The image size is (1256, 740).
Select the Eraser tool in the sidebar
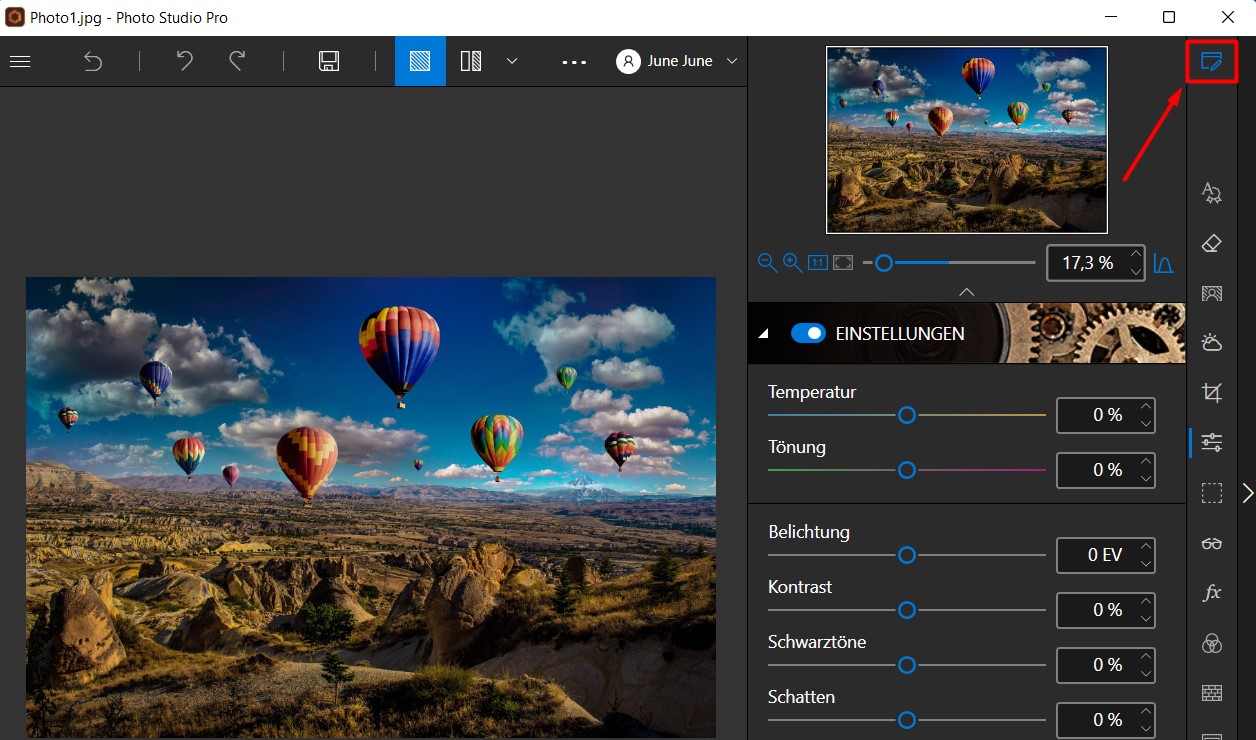(x=1211, y=243)
